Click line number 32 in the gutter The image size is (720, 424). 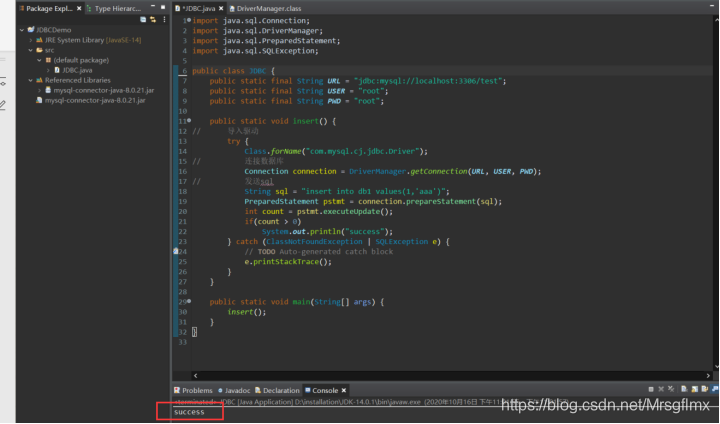pyautogui.click(x=183, y=332)
